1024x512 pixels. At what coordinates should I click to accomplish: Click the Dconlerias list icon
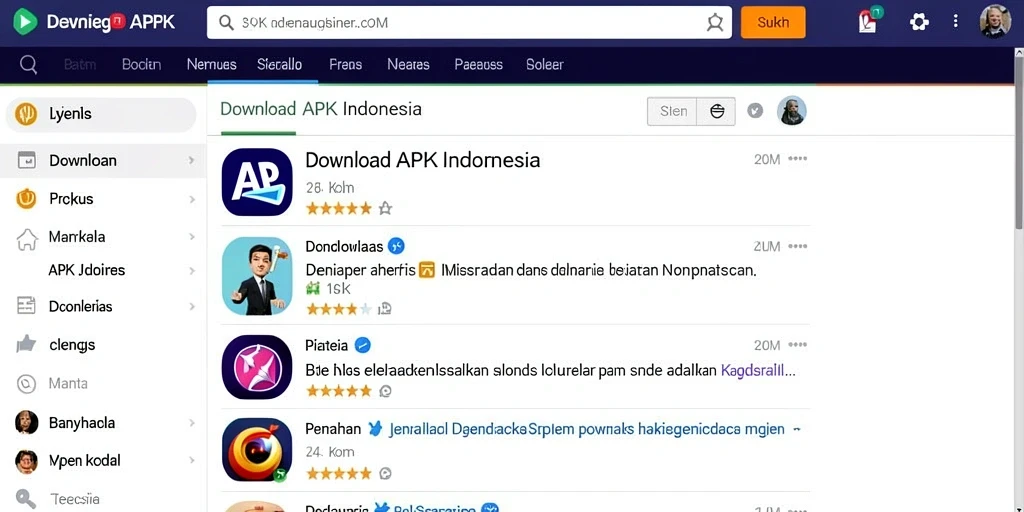[26, 306]
